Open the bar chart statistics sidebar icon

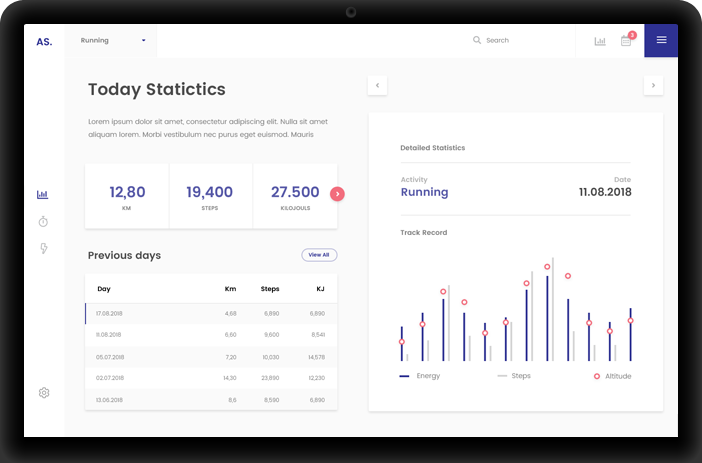click(x=43, y=195)
